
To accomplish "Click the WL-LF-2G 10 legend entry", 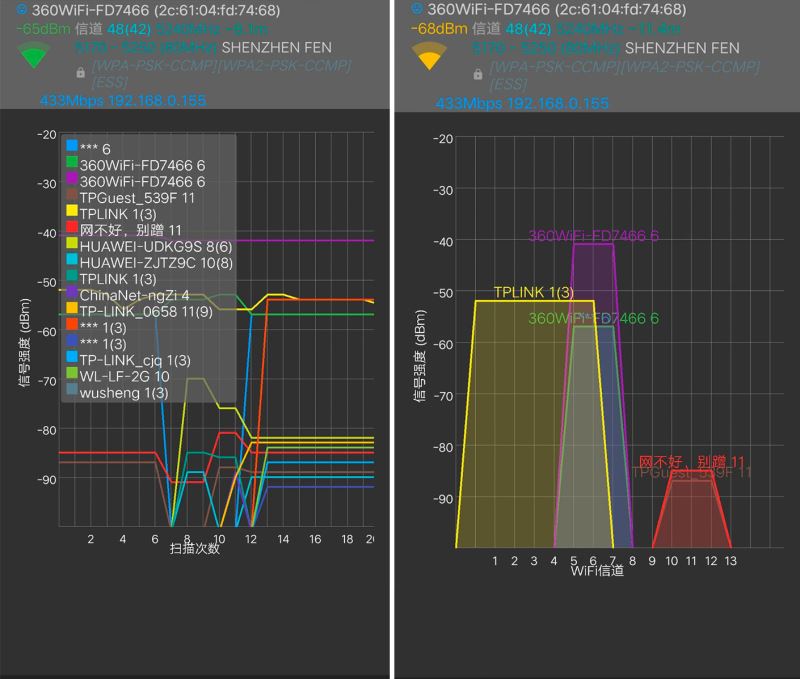I will click(x=118, y=376).
